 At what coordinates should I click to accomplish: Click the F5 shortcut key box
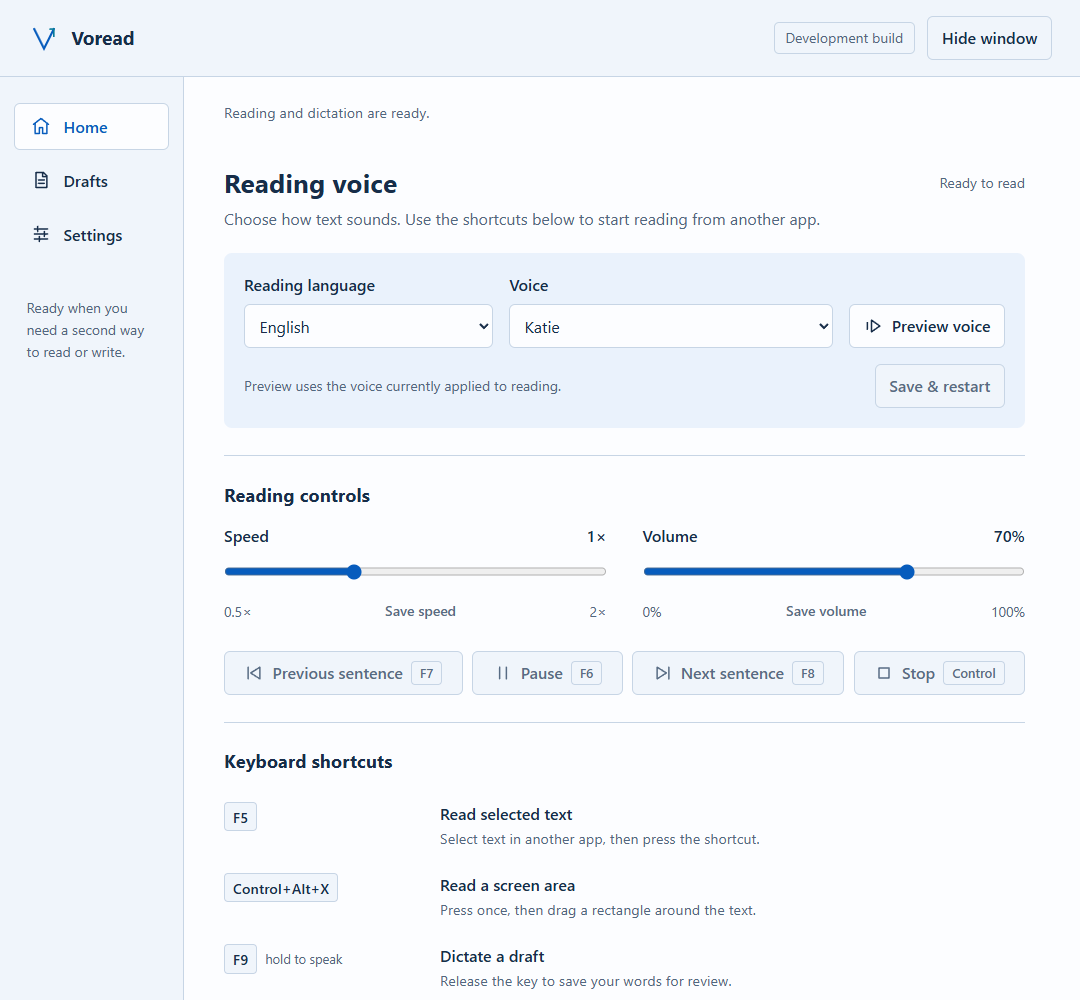pos(240,817)
